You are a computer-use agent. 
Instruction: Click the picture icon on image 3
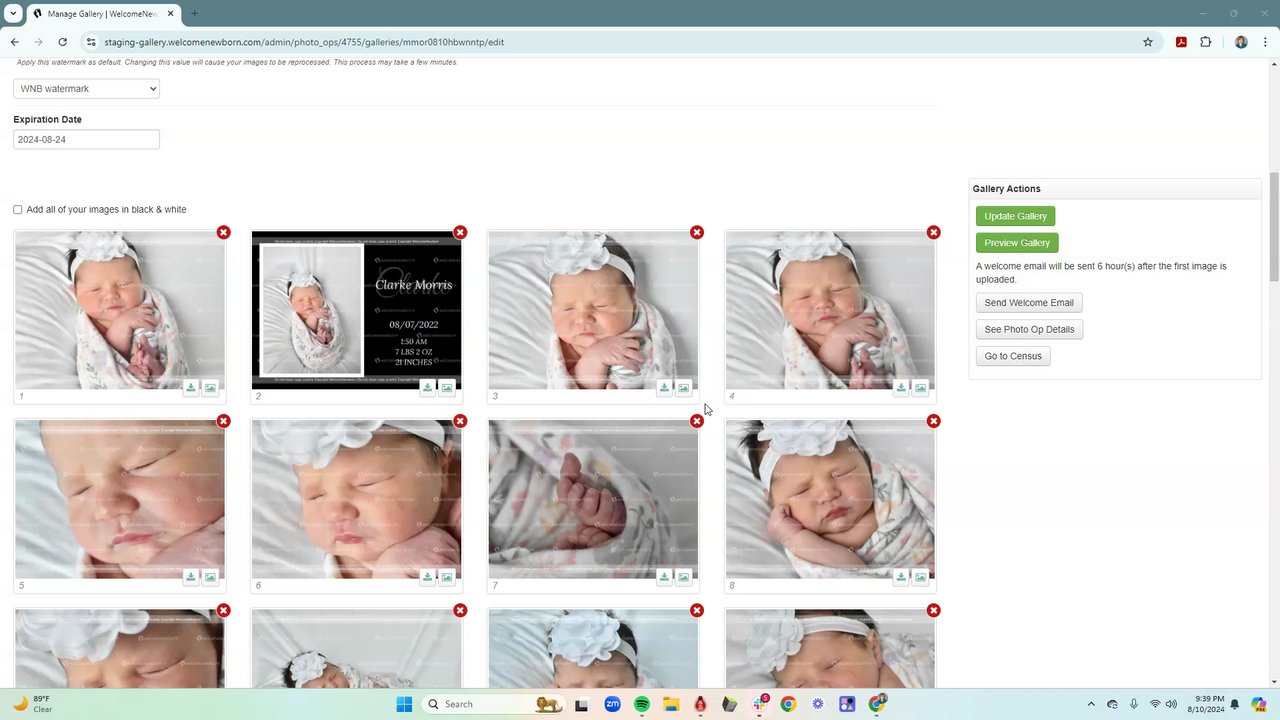click(x=684, y=387)
